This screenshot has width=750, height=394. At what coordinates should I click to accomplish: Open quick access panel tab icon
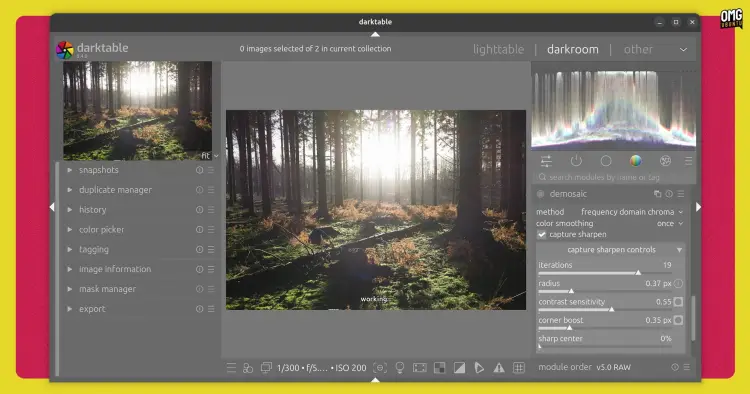coord(546,161)
